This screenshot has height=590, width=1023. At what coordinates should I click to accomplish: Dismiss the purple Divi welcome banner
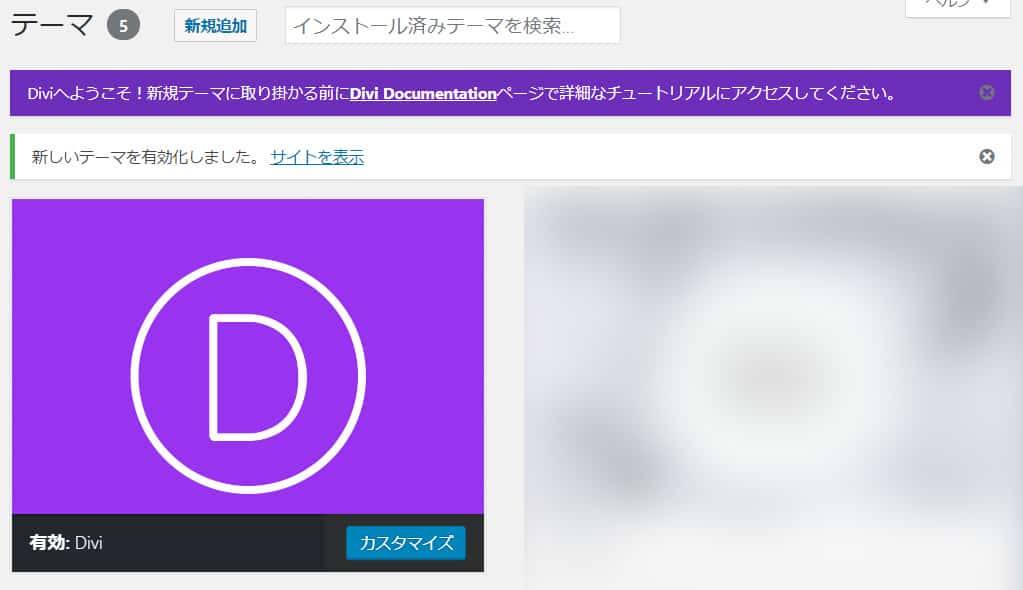pyautogui.click(x=986, y=93)
